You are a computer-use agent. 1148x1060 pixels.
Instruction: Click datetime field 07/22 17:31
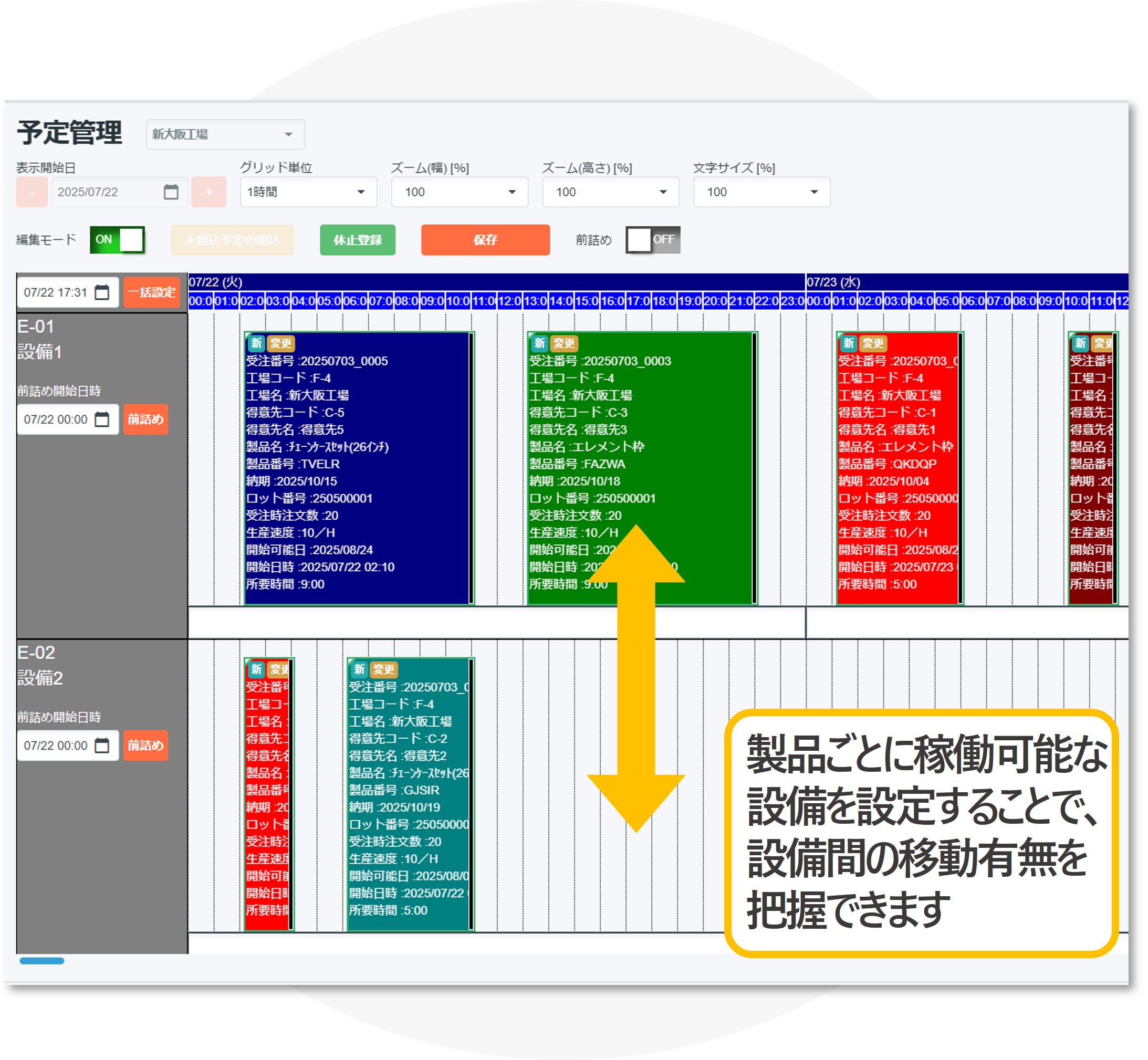pyautogui.click(x=68, y=292)
